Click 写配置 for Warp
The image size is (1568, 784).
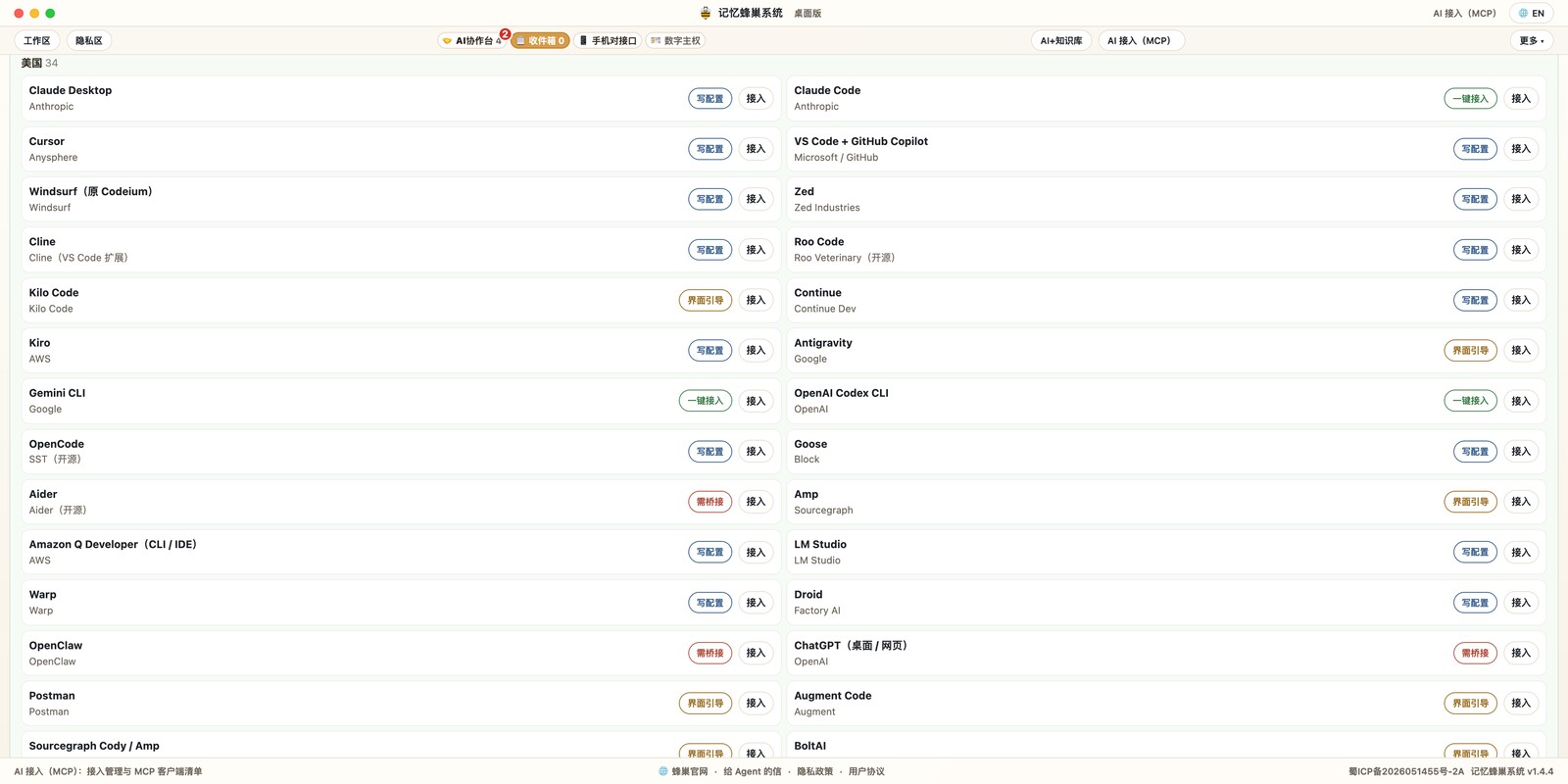(710, 603)
